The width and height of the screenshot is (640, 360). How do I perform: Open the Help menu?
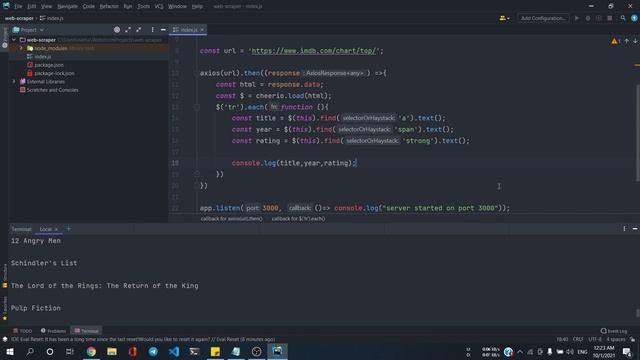click(x=197, y=7)
